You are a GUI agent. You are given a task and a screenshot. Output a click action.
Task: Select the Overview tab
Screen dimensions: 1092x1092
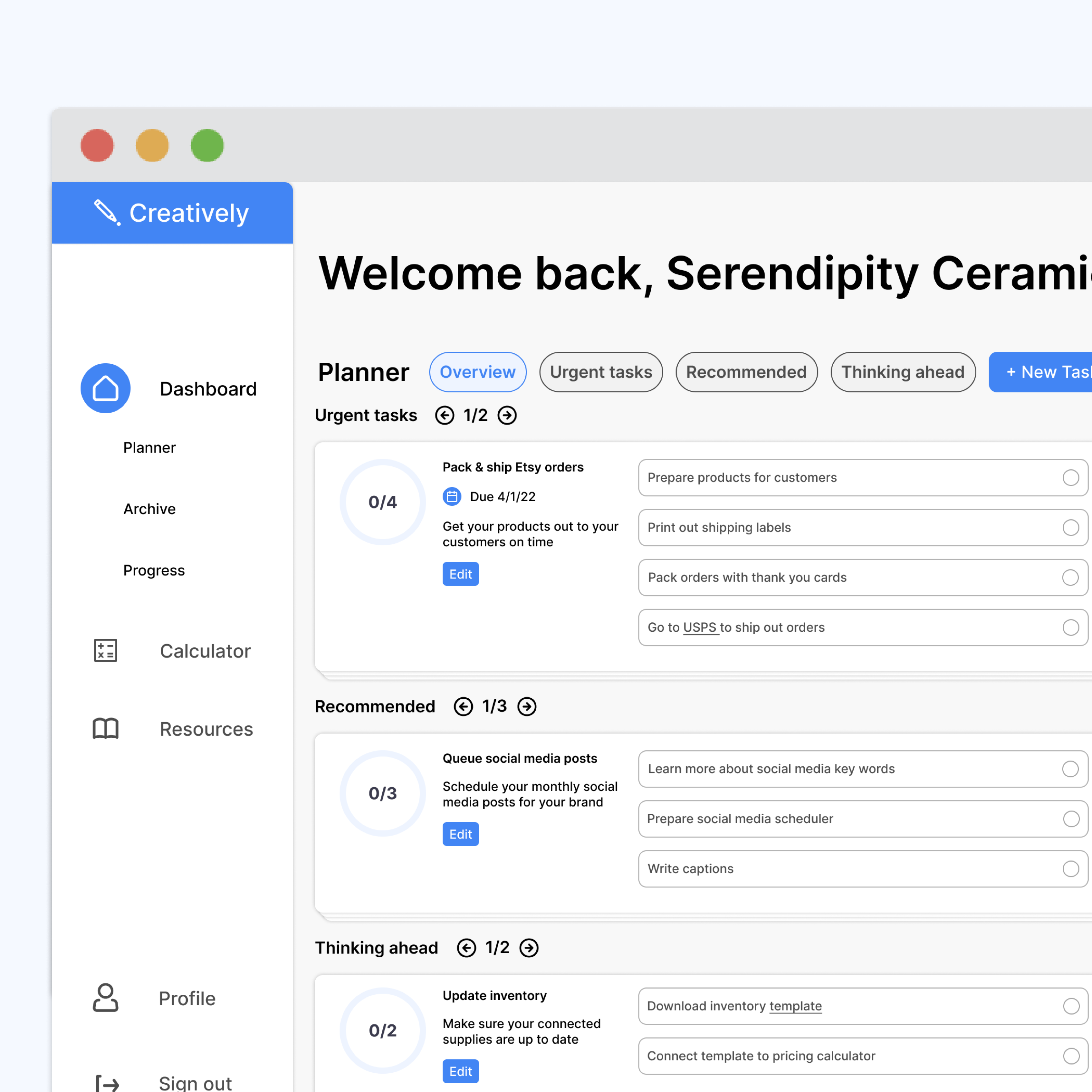click(x=478, y=372)
